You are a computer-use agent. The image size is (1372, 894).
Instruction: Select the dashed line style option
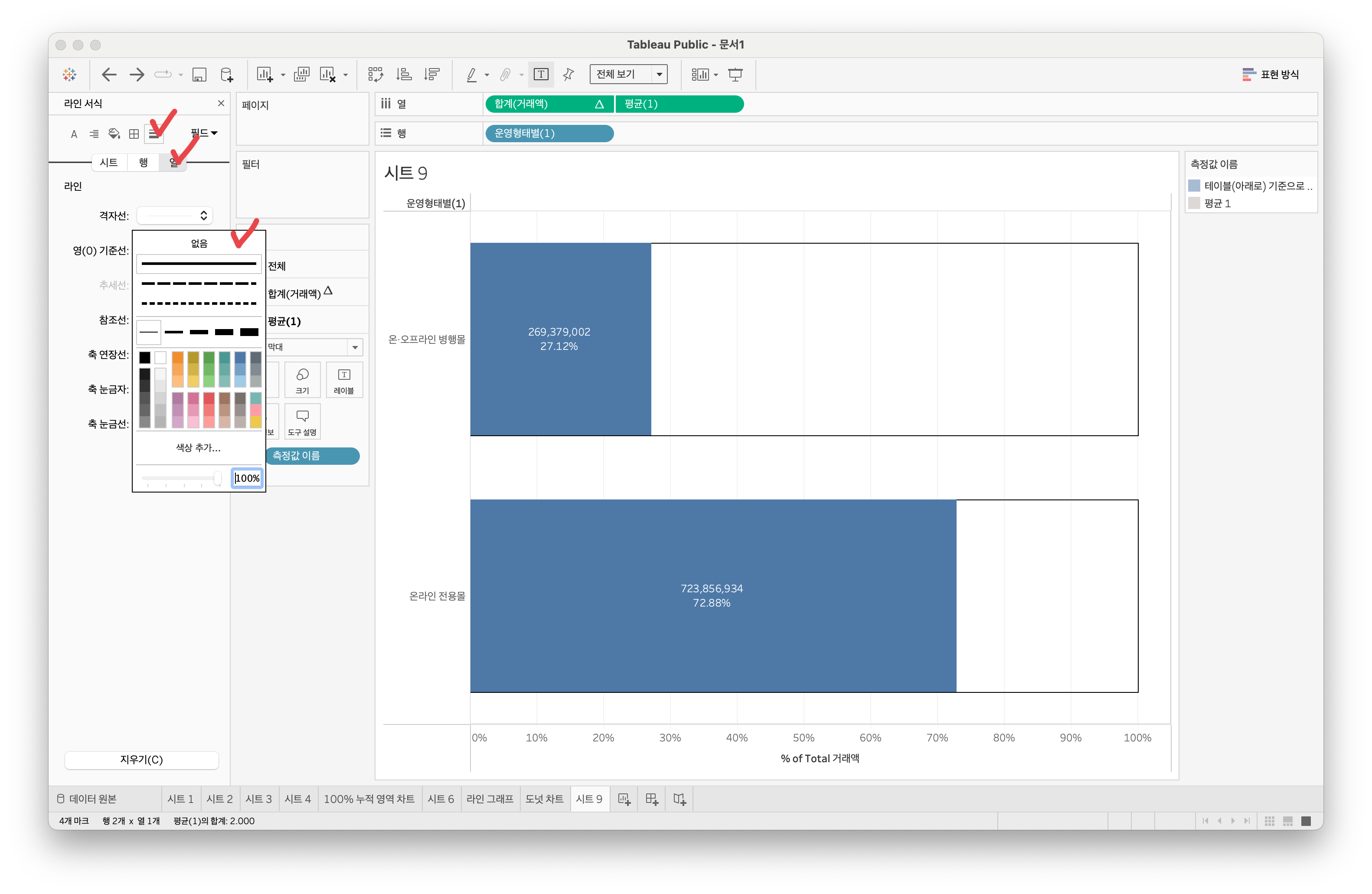(x=198, y=284)
